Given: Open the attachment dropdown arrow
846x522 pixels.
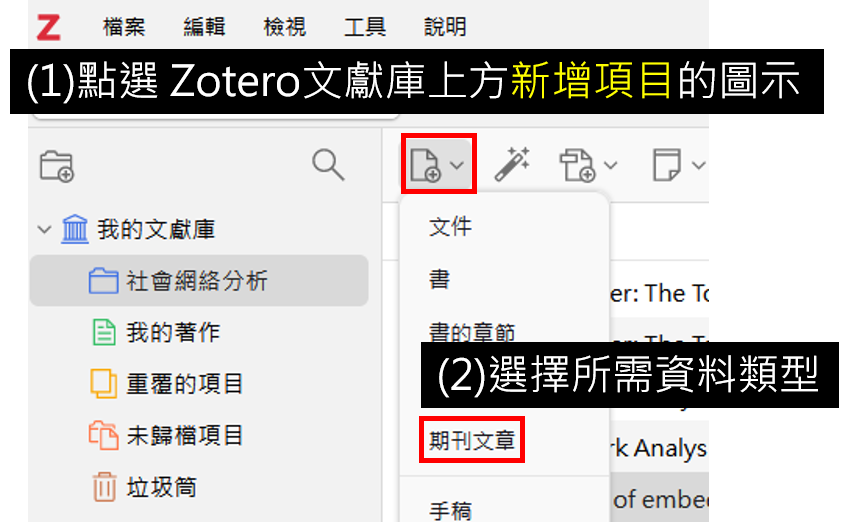Looking at the screenshot, I should tap(610, 165).
